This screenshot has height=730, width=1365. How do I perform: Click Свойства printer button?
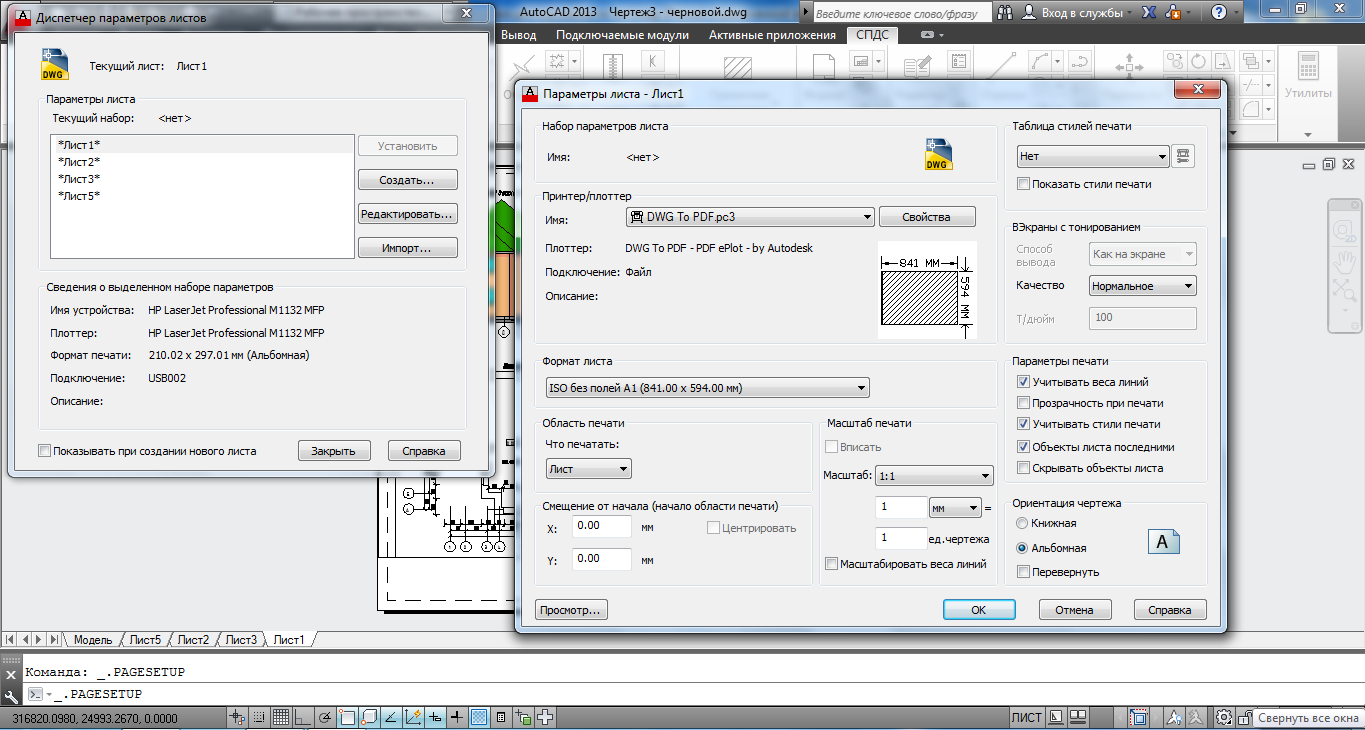click(927, 216)
